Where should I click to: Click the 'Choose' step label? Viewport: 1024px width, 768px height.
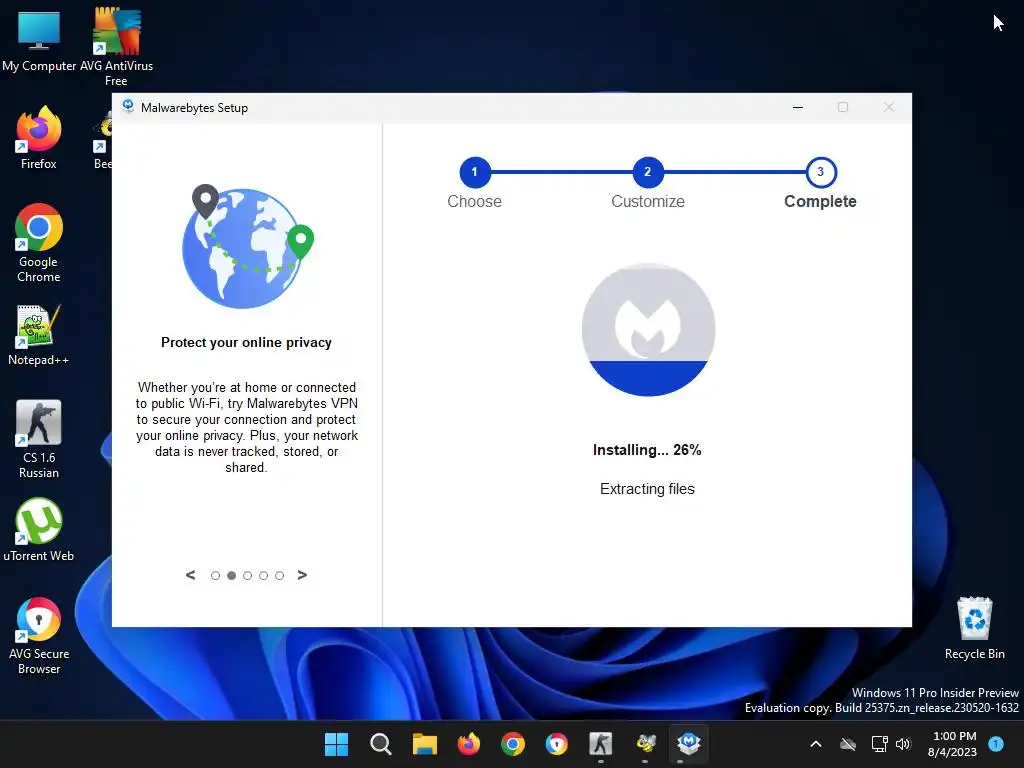click(x=475, y=201)
